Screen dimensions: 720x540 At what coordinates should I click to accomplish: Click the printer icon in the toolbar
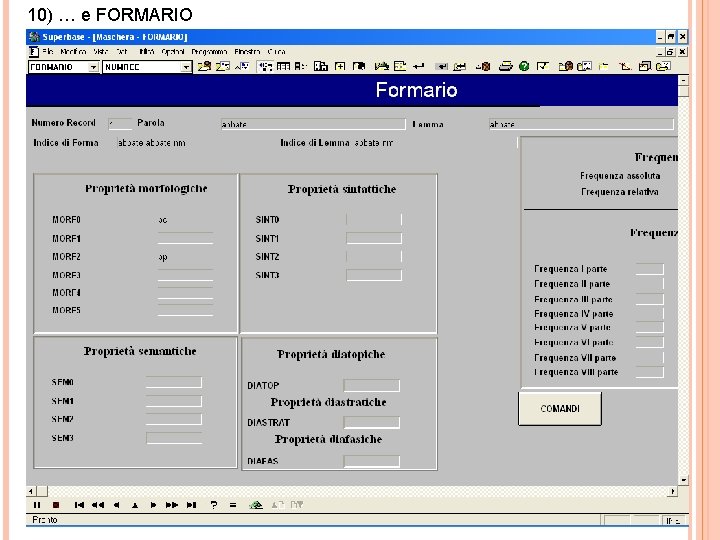(505, 67)
